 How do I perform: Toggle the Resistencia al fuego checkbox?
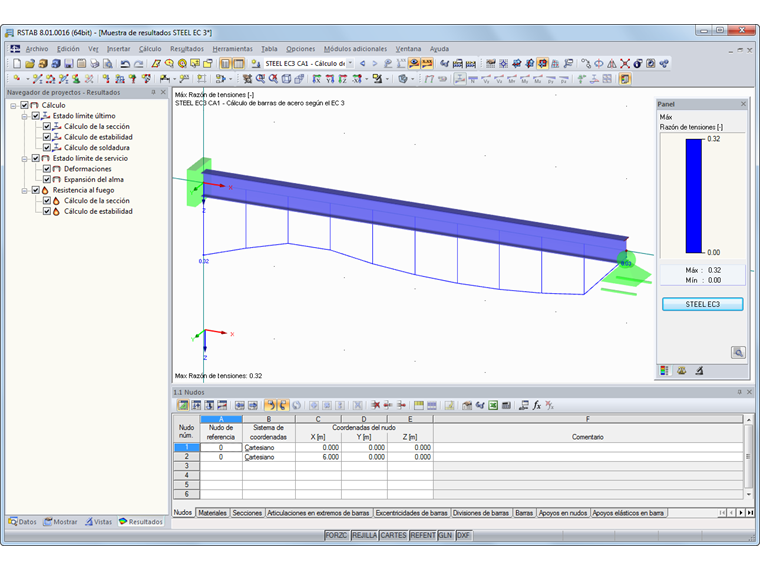(35, 190)
